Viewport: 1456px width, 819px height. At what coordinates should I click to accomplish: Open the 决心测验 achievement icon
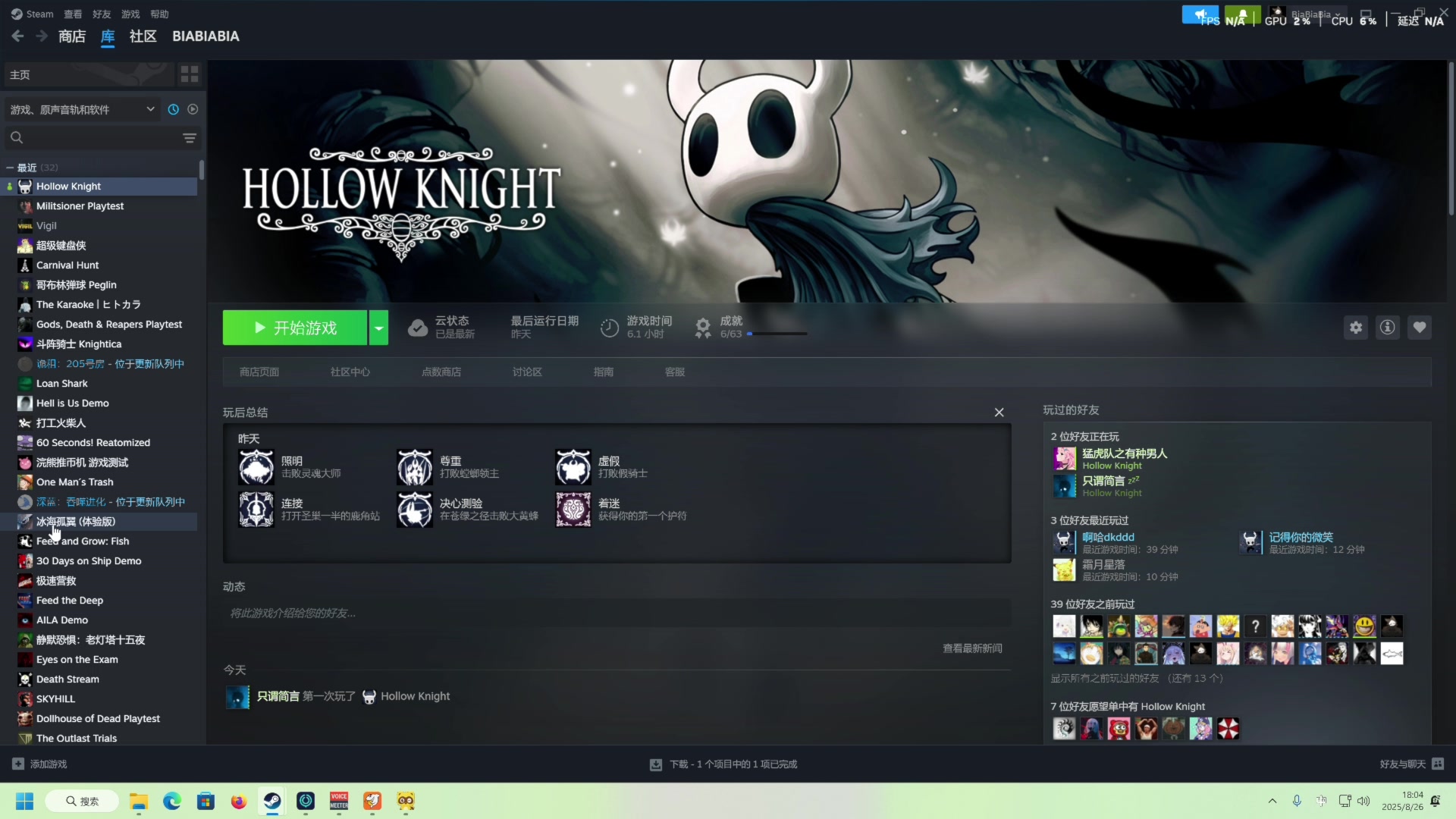click(x=415, y=510)
